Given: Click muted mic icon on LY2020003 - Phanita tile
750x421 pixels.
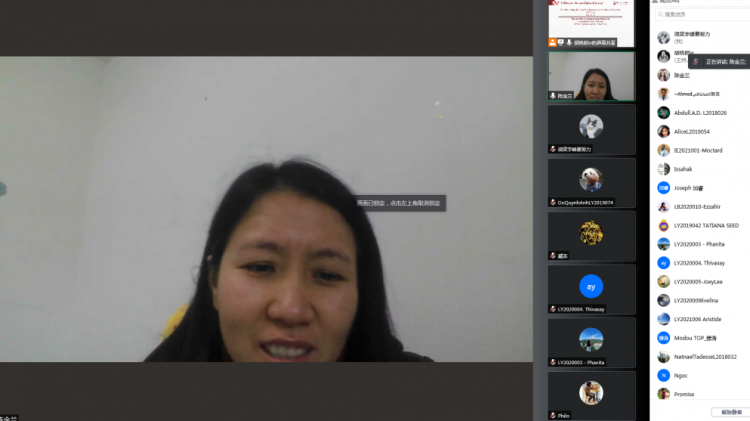Looking at the screenshot, I should [x=553, y=362].
